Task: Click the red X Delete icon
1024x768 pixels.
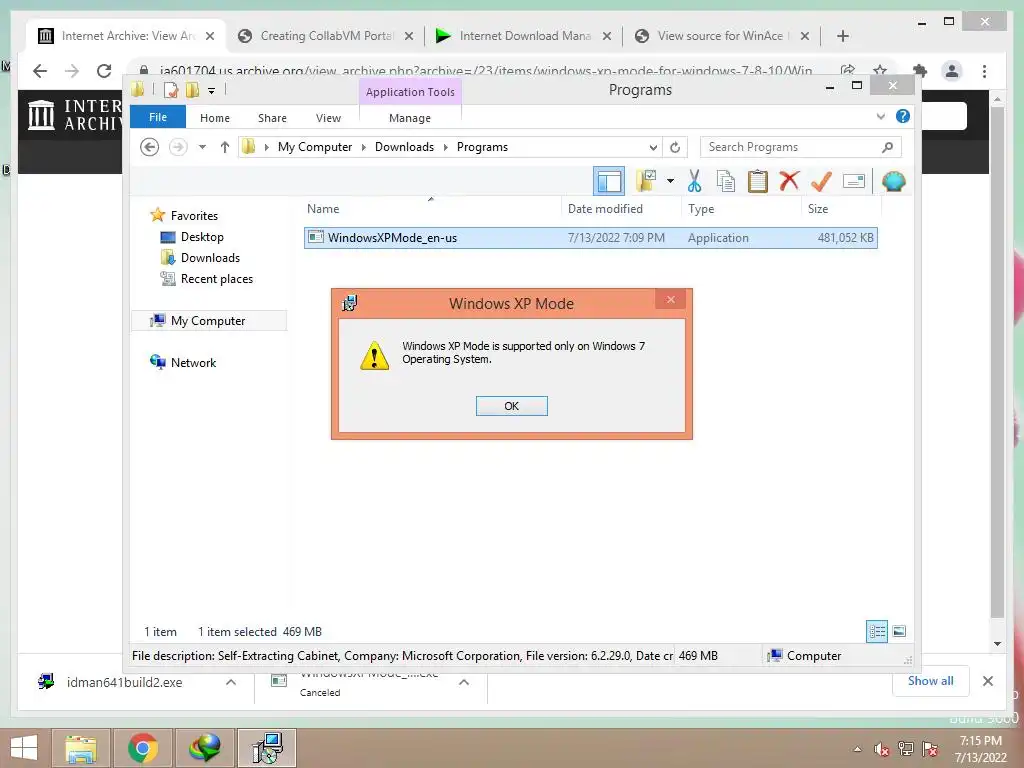Action: pos(789,180)
